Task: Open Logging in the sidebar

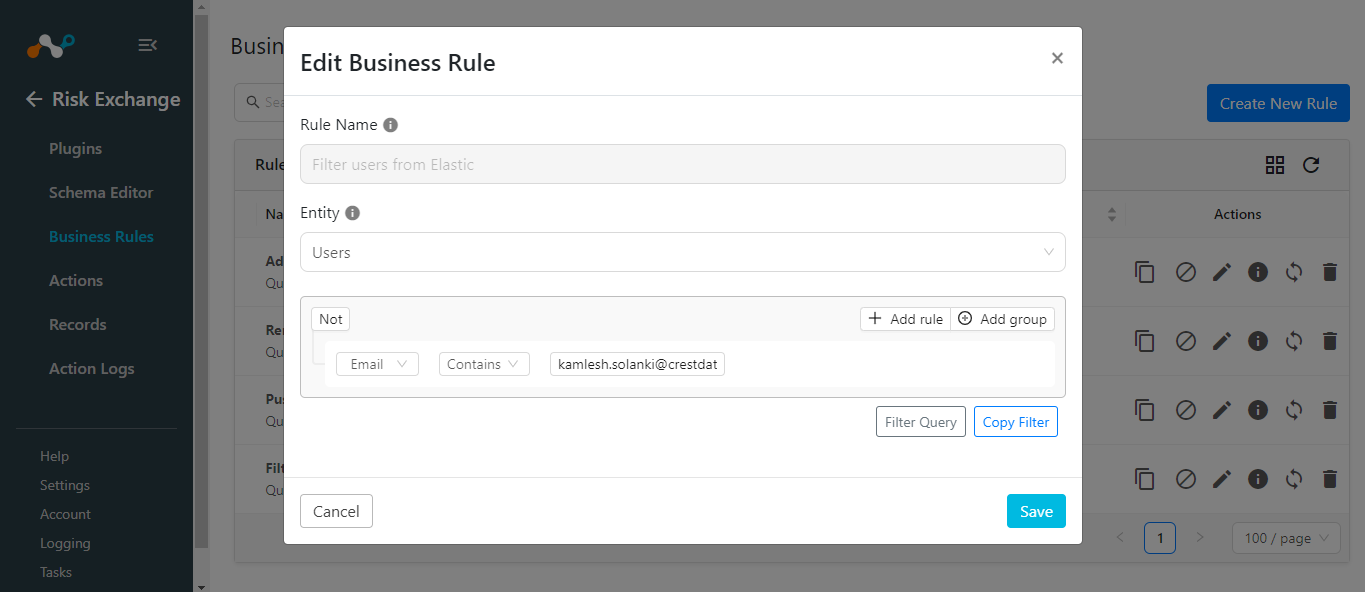Action: pos(65,543)
